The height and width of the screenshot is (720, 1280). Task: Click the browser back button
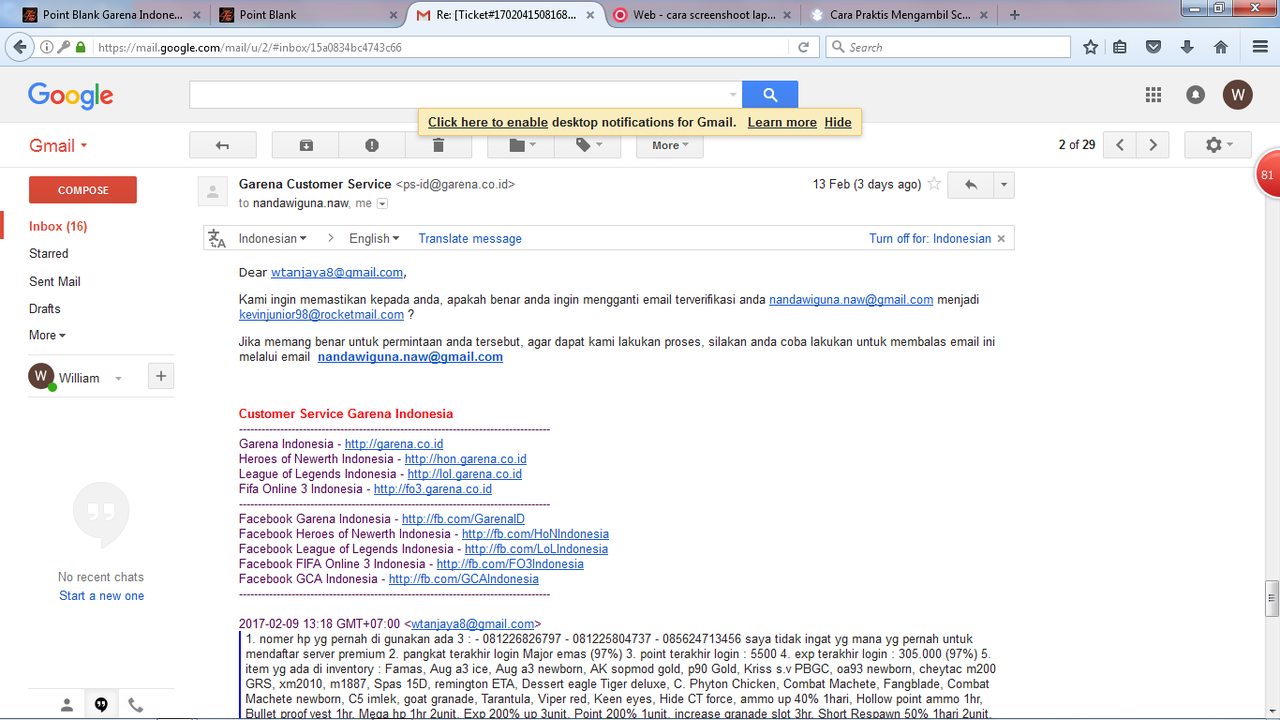point(19,47)
